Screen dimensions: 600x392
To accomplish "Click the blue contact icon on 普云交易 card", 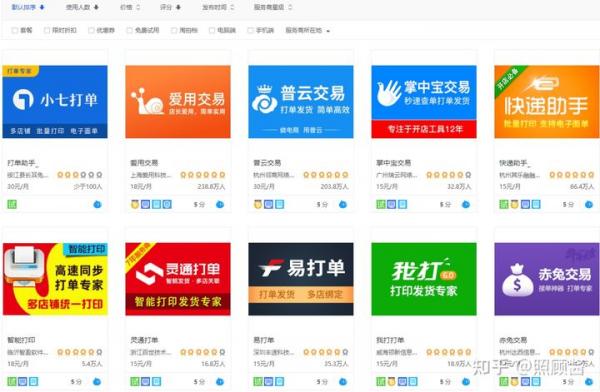I will pos(343,204).
